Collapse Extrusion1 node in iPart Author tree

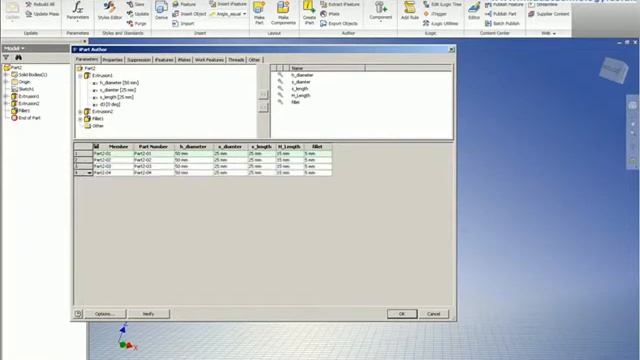(x=80, y=76)
